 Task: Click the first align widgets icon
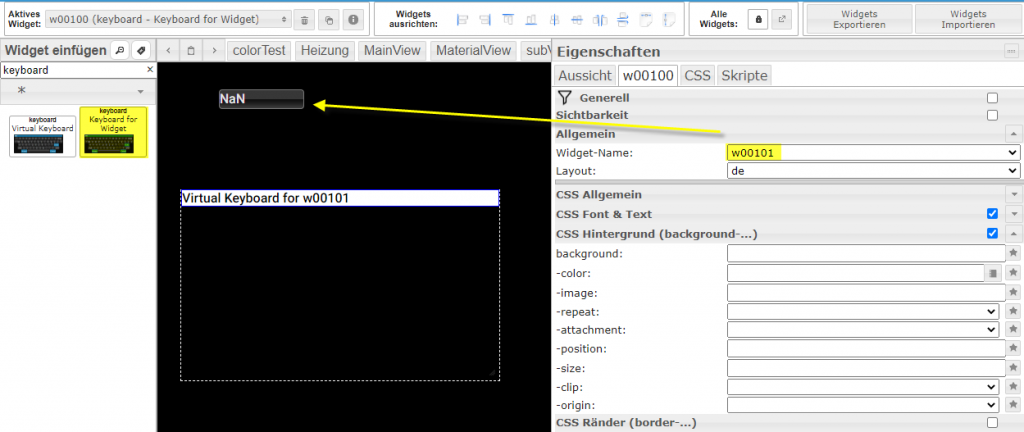point(461,19)
